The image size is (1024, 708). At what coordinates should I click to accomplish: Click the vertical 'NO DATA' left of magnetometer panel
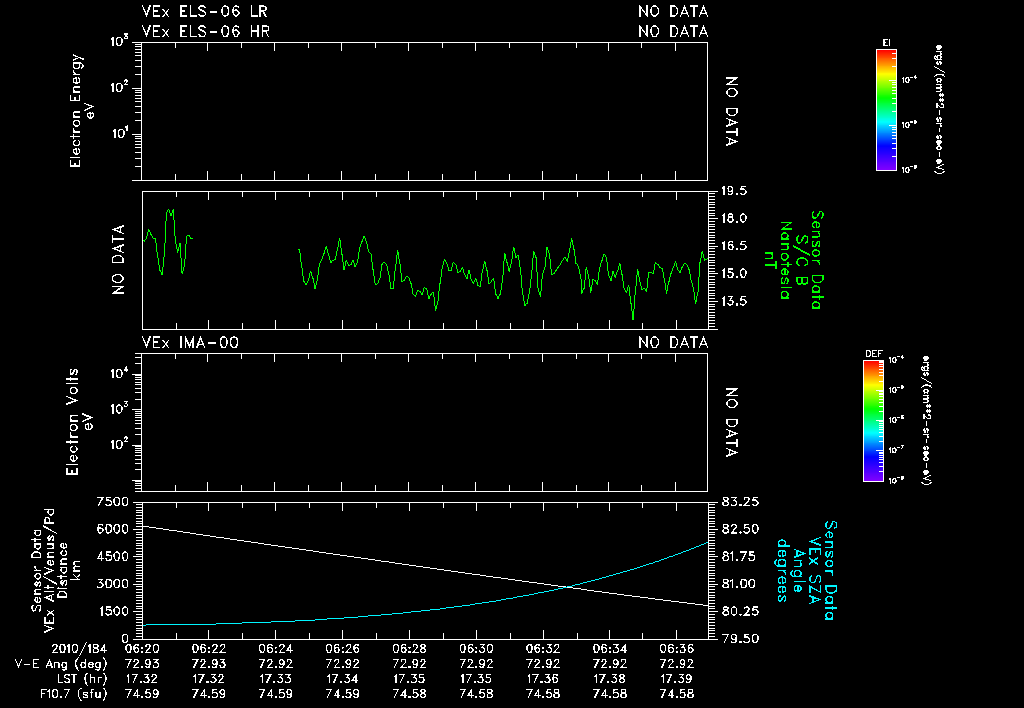[x=118, y=260]
